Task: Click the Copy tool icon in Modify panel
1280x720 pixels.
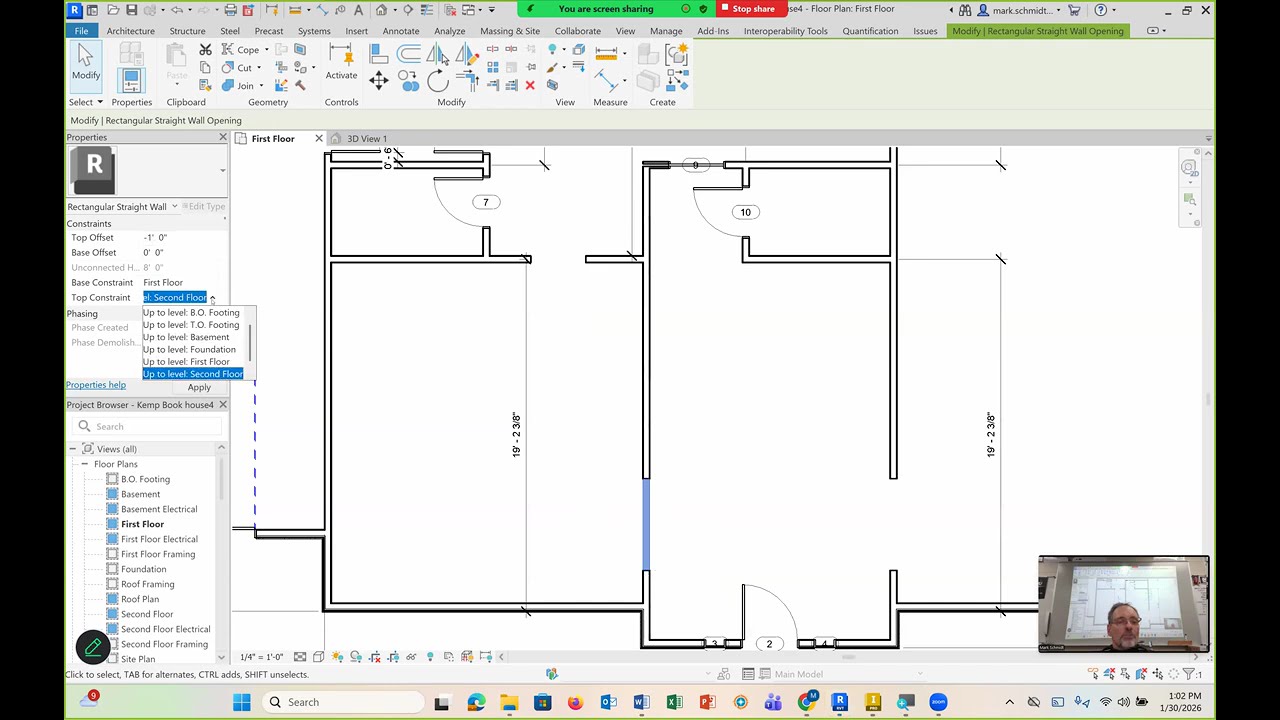Action: (409, 82)
